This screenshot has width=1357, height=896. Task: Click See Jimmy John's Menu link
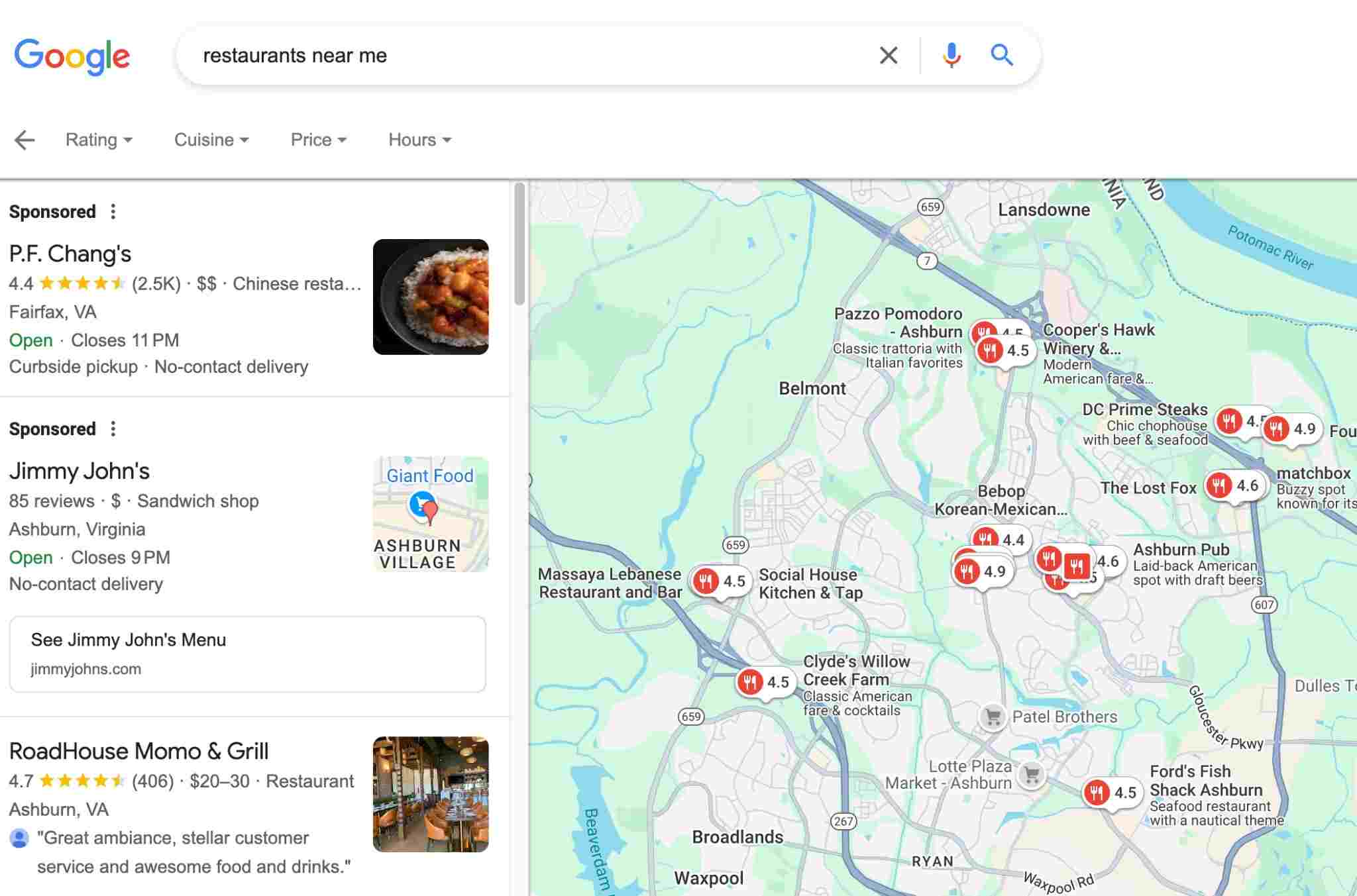click(248, 654)
